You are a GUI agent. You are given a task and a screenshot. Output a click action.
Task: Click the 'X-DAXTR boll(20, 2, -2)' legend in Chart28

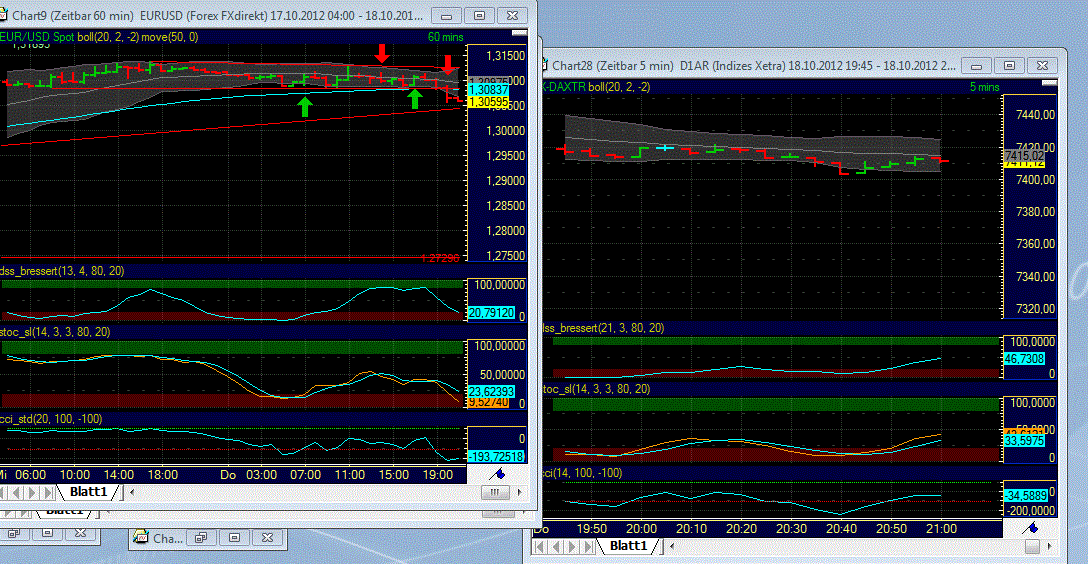(595, 87)
